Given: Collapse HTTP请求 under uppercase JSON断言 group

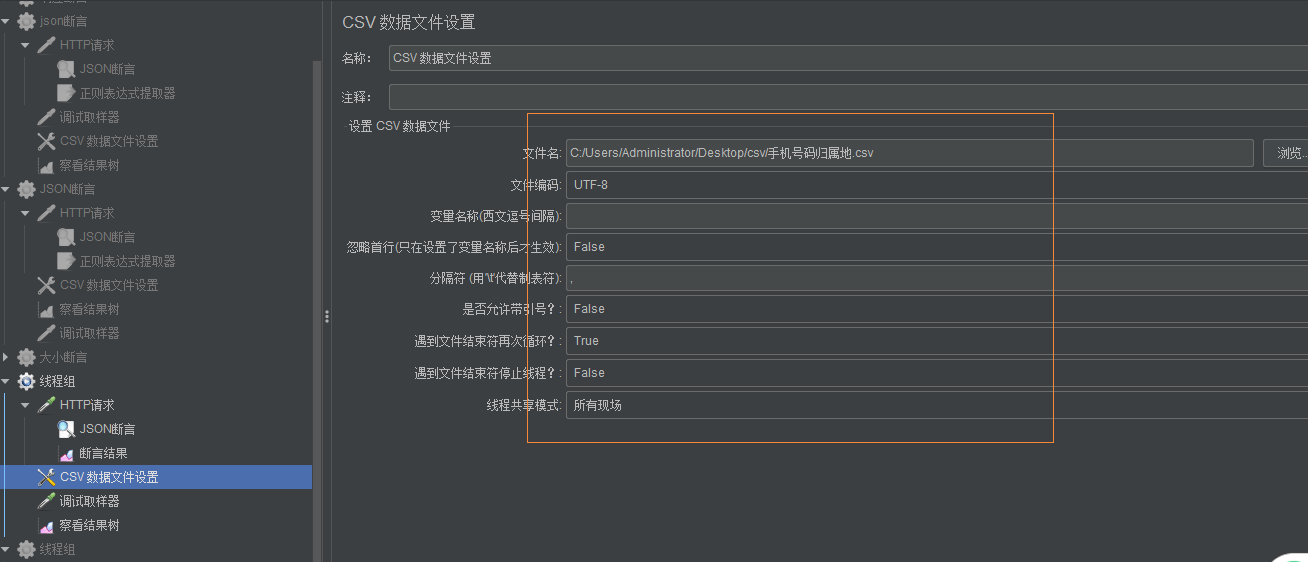Looking at the screenshot, I should point(25,213).
